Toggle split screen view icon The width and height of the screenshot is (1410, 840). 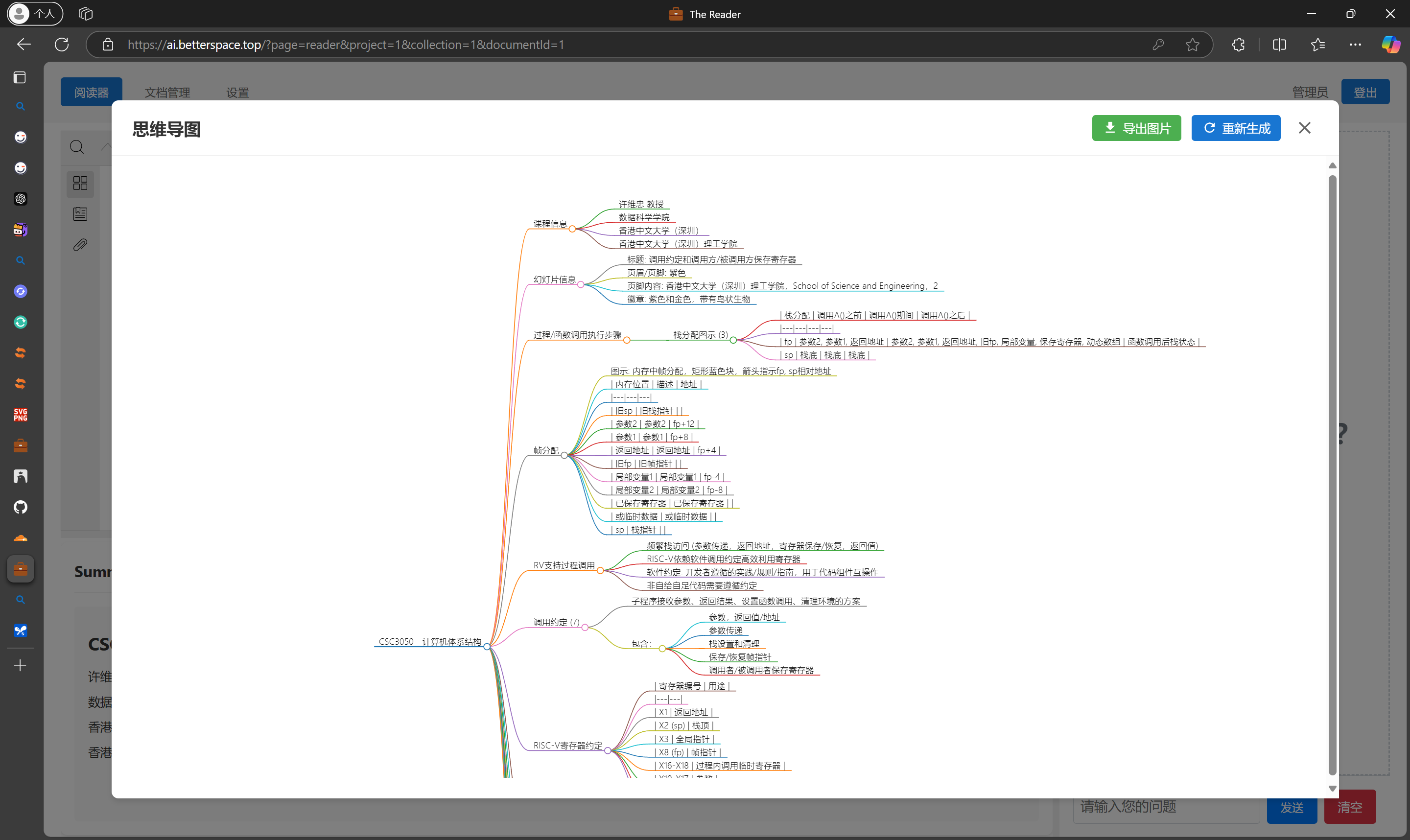1279,44
